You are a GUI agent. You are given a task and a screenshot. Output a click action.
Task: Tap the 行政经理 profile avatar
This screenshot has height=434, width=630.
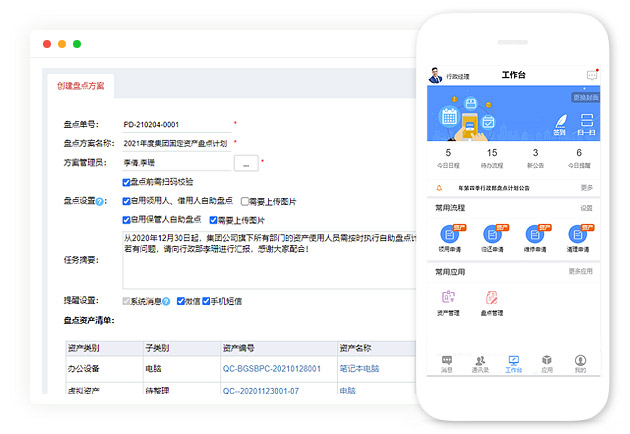point(435,75)
